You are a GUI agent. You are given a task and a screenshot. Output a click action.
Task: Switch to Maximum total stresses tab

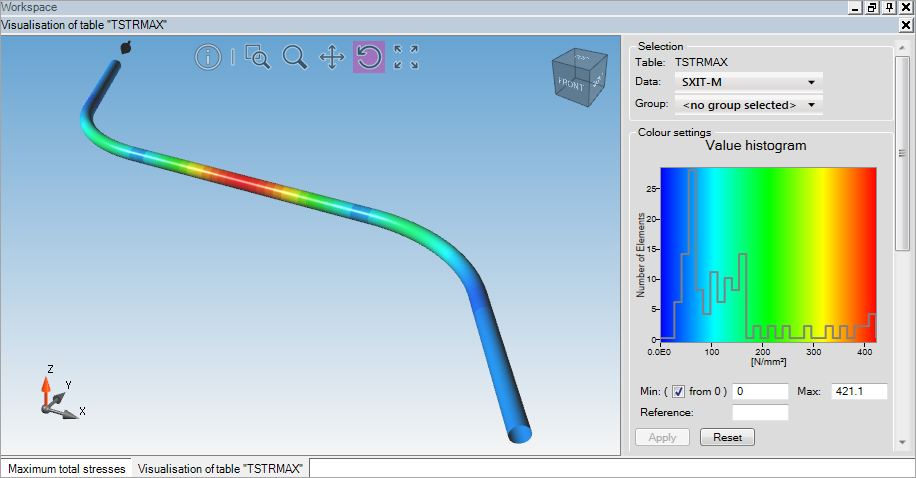pos(67,469)
